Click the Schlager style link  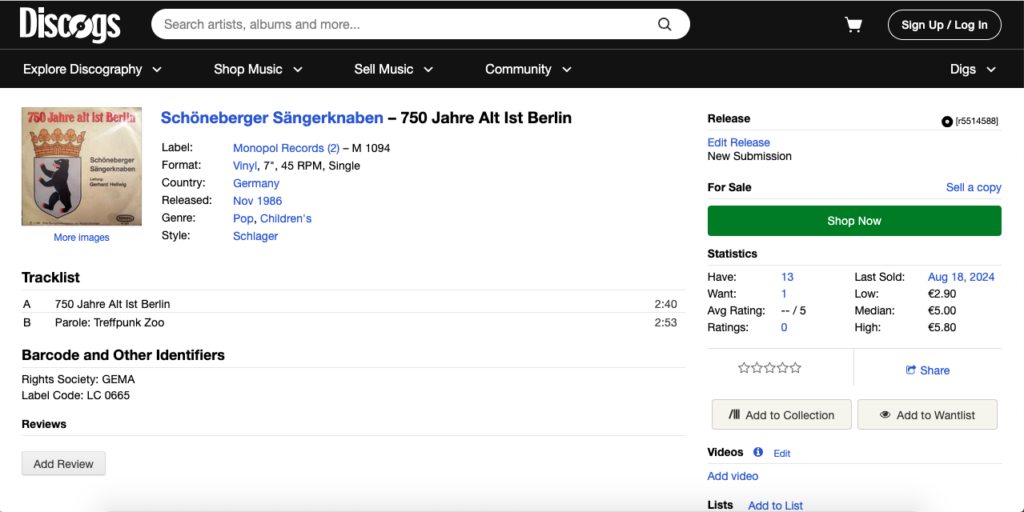(255, 236)
